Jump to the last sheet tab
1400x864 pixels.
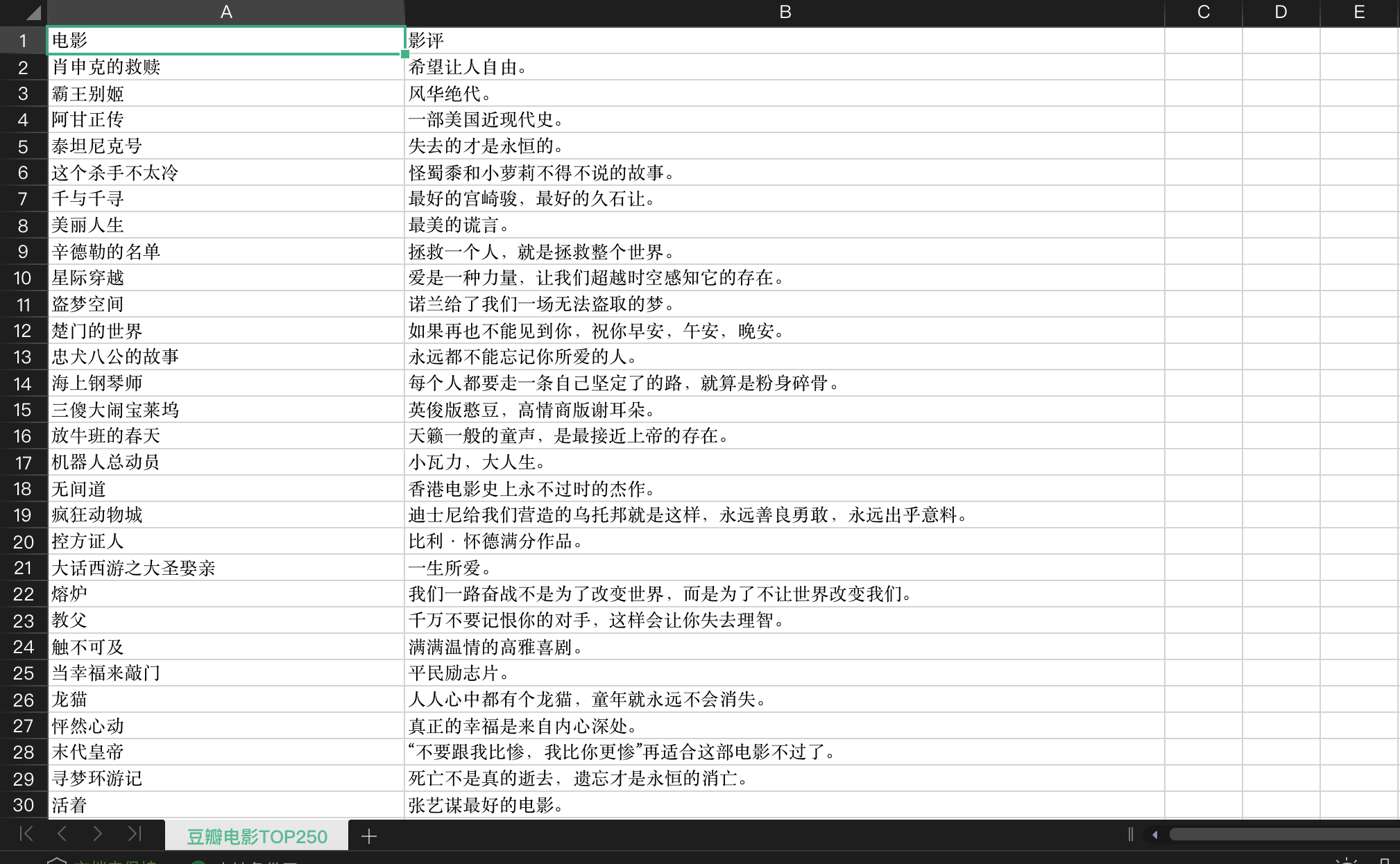click(135, 834)
